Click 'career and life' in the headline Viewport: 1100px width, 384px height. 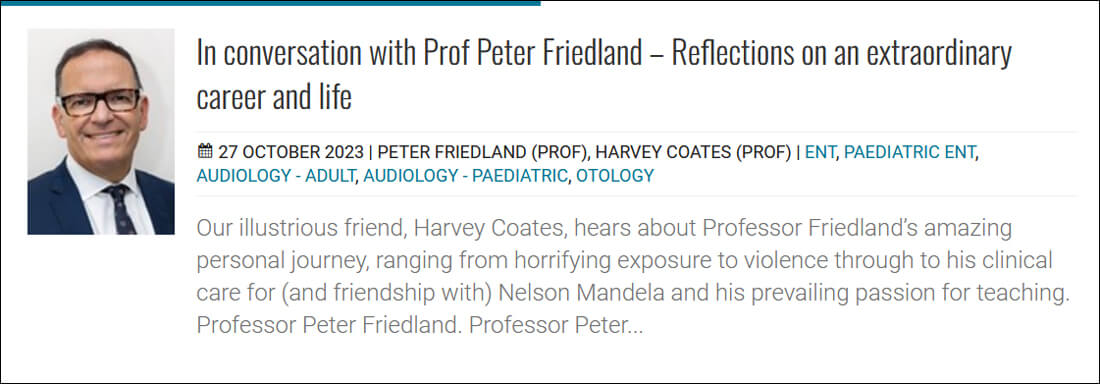point(274,98)
